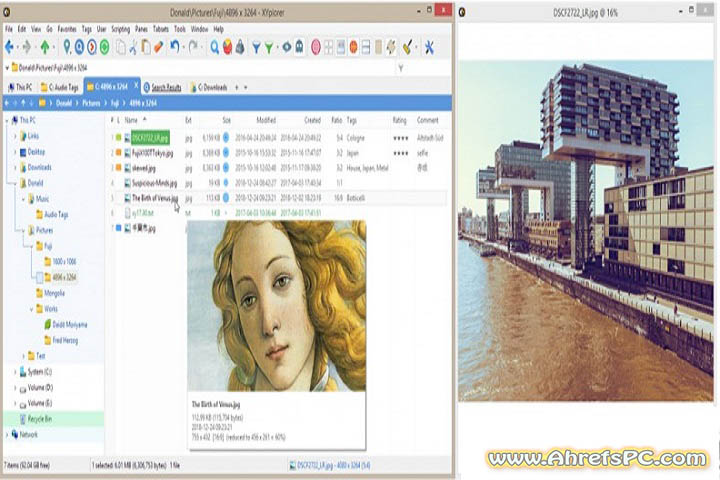Click the pie chart toolbar icon

227,47
